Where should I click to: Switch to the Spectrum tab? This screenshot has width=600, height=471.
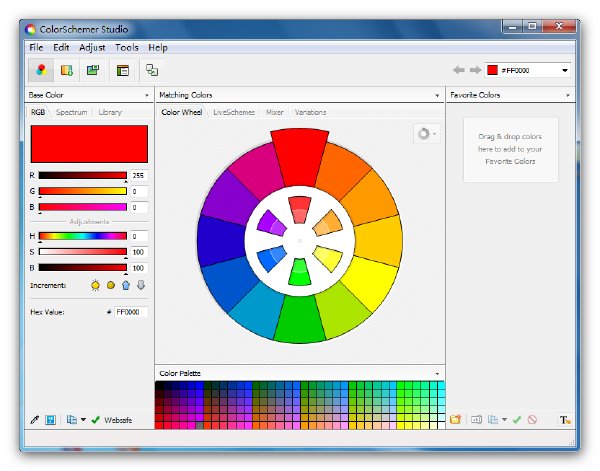72,112
